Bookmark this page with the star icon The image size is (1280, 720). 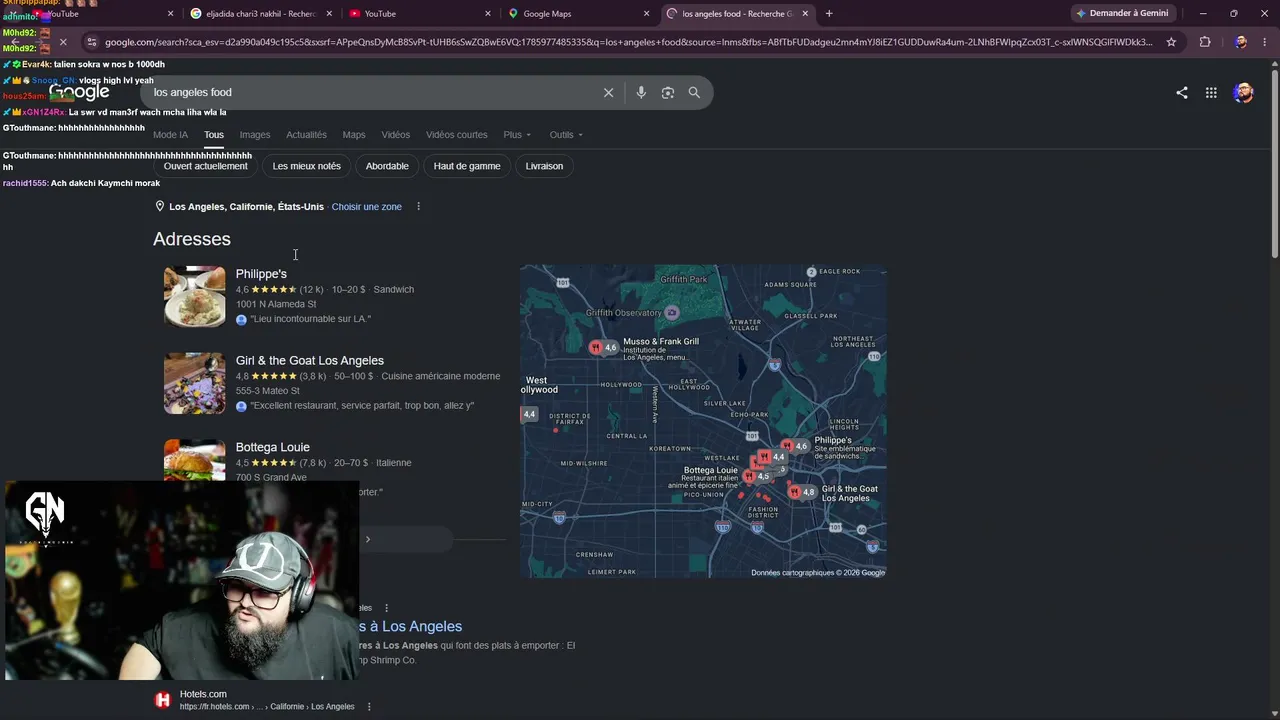point(1171,42)
